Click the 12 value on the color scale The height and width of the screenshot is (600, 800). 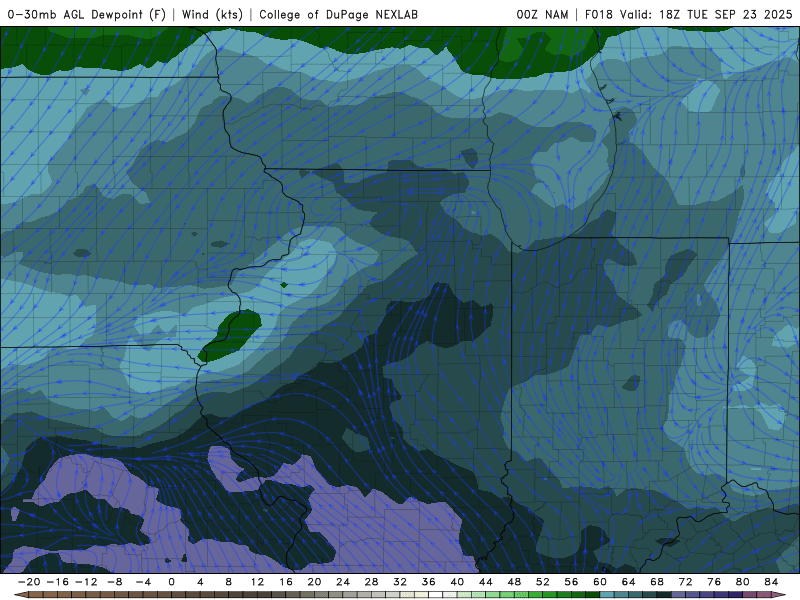pyautogui.click(x=257, y=582)
